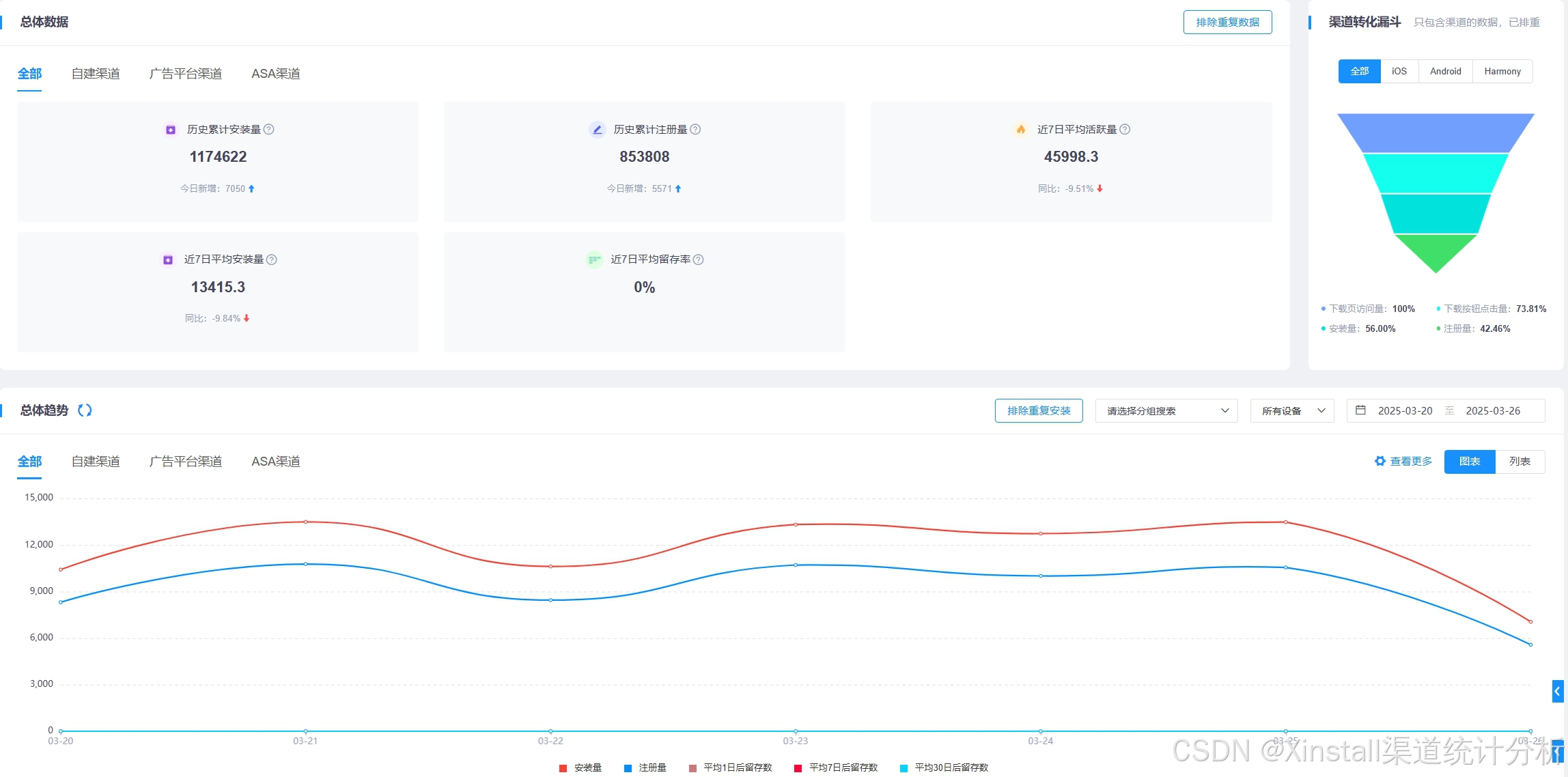Click help icon beside 历史累计注册量

pyautogui.click(x=695, y=129)
